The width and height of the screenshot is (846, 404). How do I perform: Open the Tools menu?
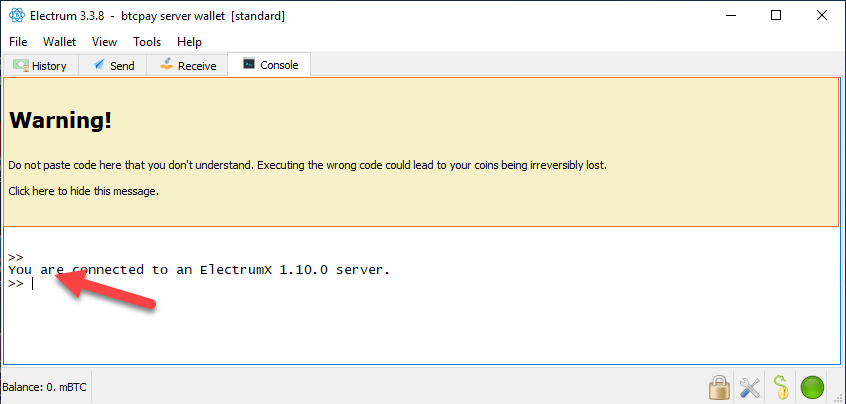147,42
